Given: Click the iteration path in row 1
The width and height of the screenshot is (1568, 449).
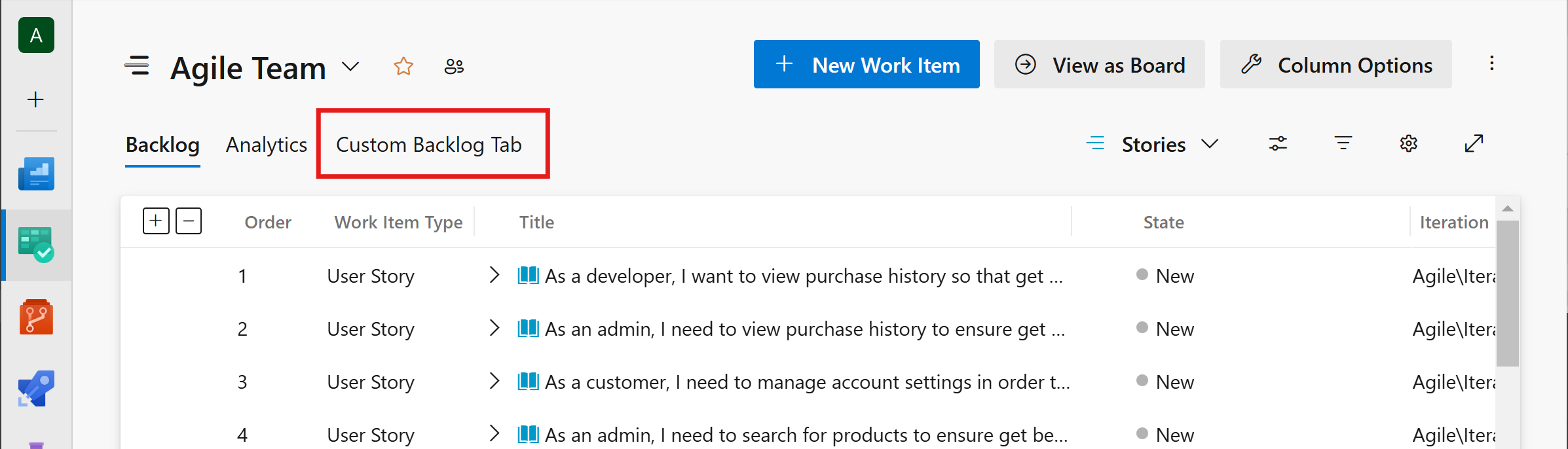Looking at the screenshot, I should point(1453,276).
